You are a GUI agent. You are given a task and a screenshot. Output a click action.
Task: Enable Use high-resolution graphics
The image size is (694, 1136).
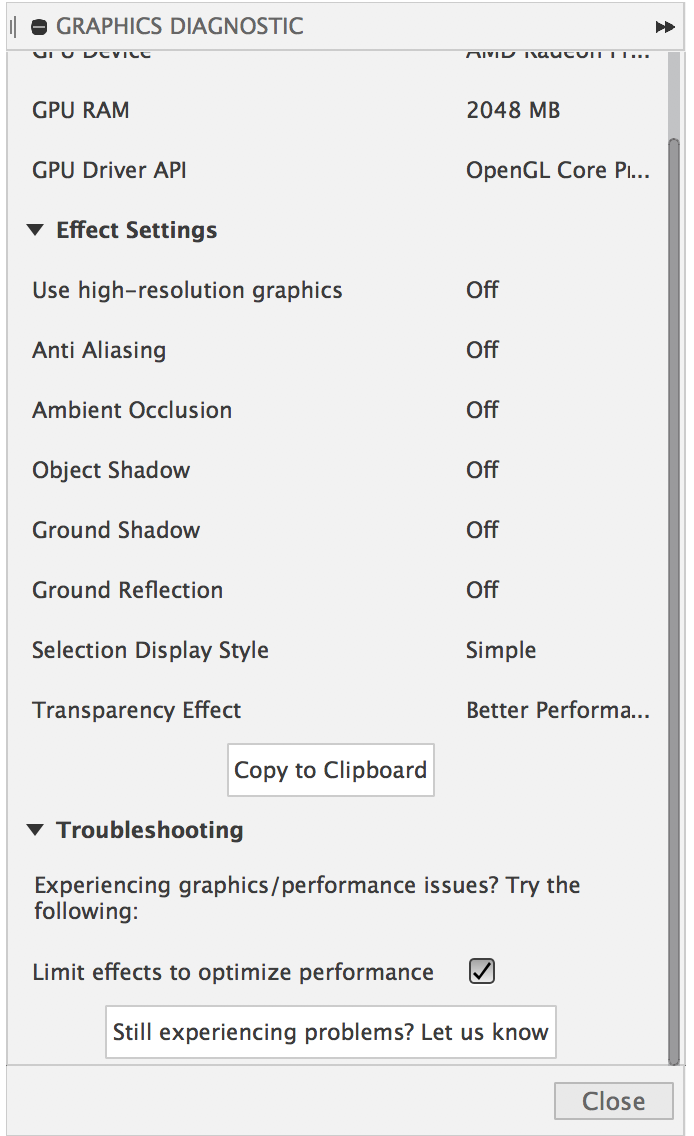(481, 290)
